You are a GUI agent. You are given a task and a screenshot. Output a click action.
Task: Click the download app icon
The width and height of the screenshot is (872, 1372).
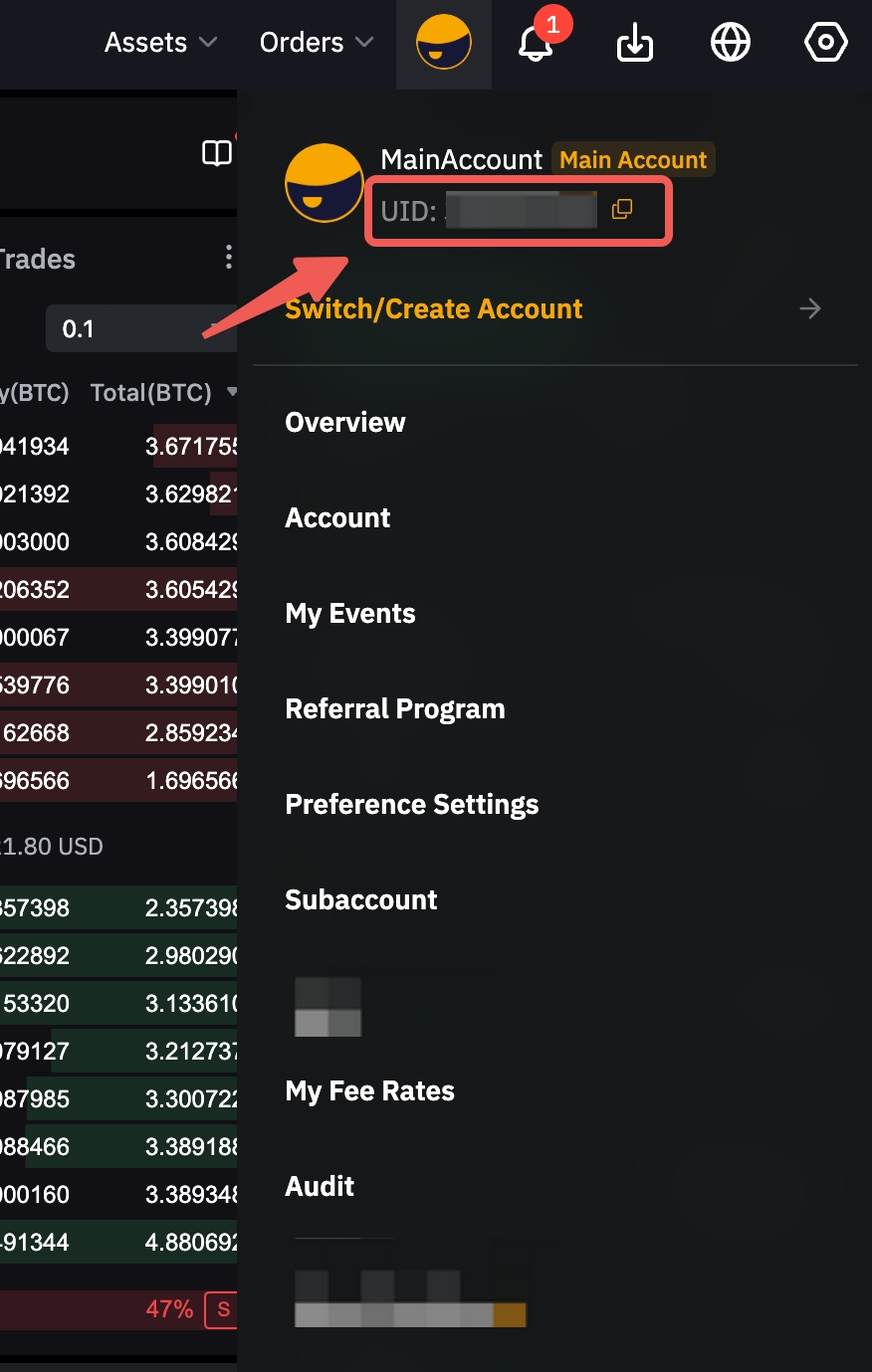[634, 43]
